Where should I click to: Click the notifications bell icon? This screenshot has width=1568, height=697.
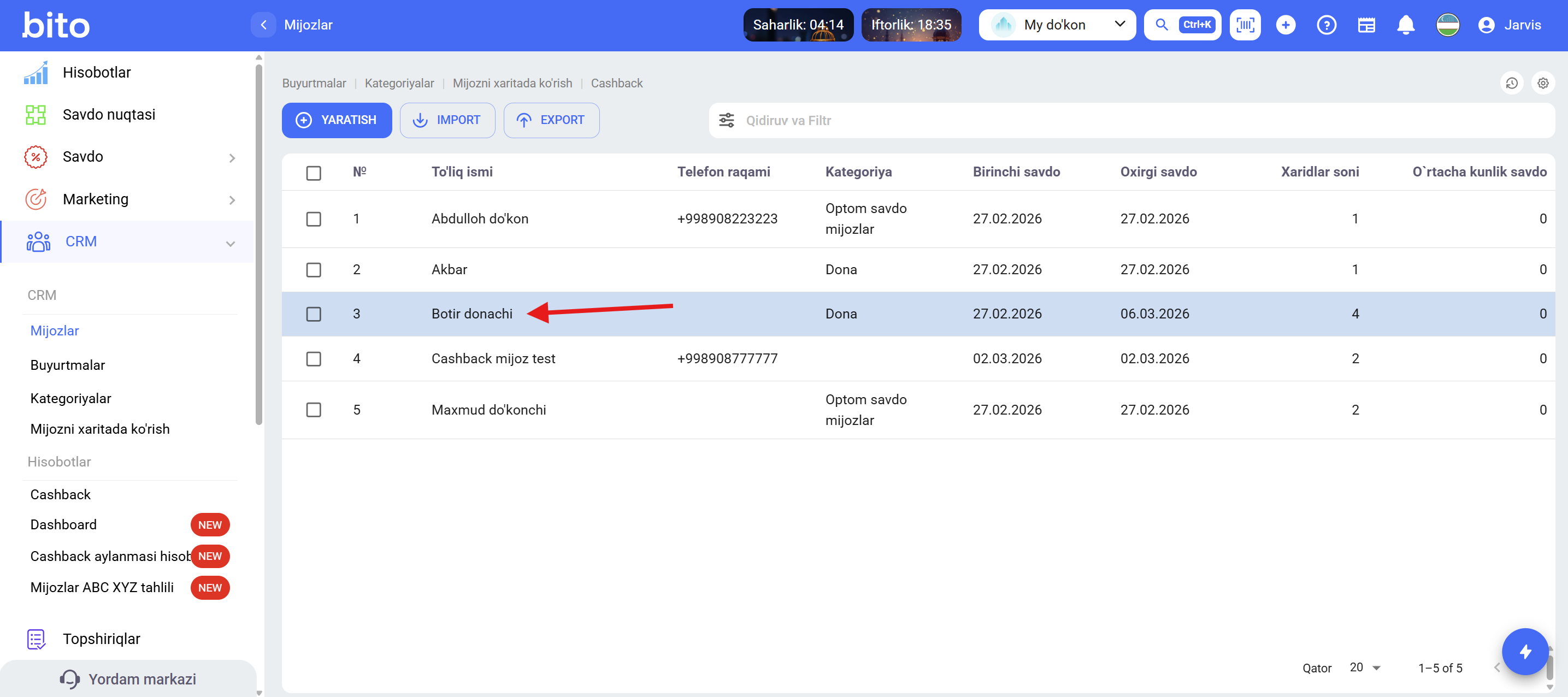pyautogui.click(x=1406, y=25)
